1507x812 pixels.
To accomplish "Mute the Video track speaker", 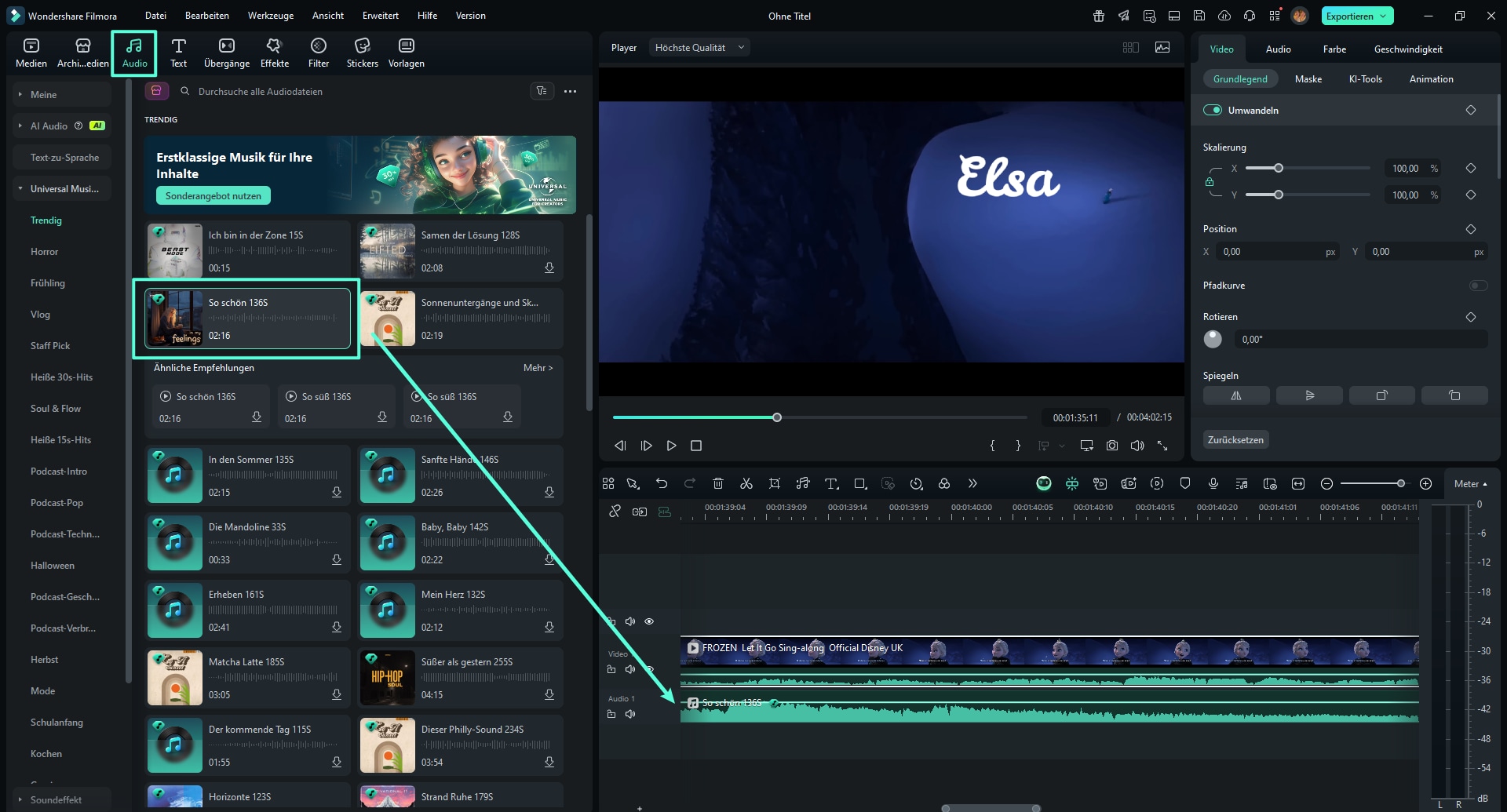I will [630, 669].
